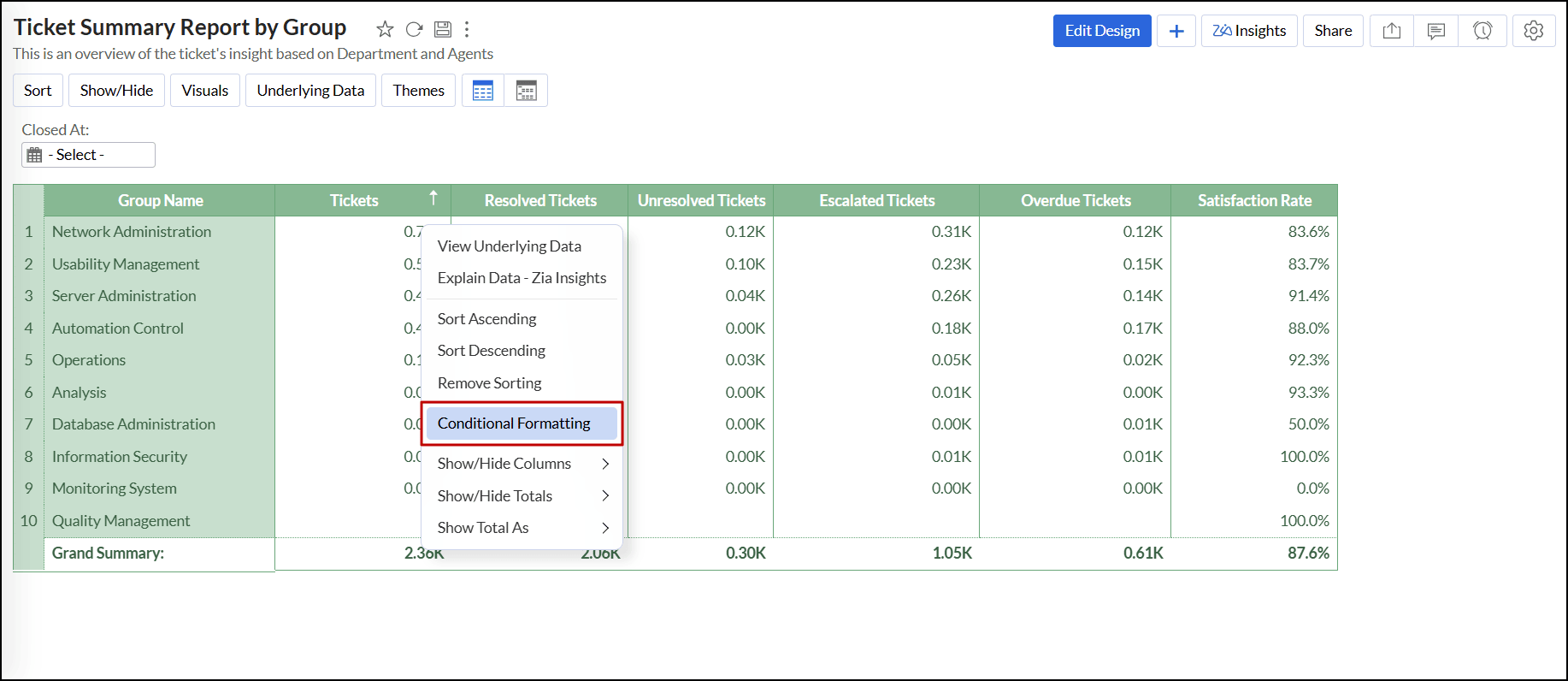Screen dimensions: 1568x681
Task: Switch to the second table layout icon
Action: [x=526, y=91]
